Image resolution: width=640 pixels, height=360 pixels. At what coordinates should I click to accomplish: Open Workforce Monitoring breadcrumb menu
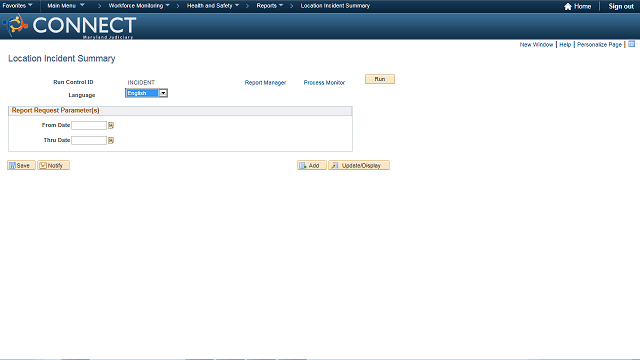click(x=139, y=6)
